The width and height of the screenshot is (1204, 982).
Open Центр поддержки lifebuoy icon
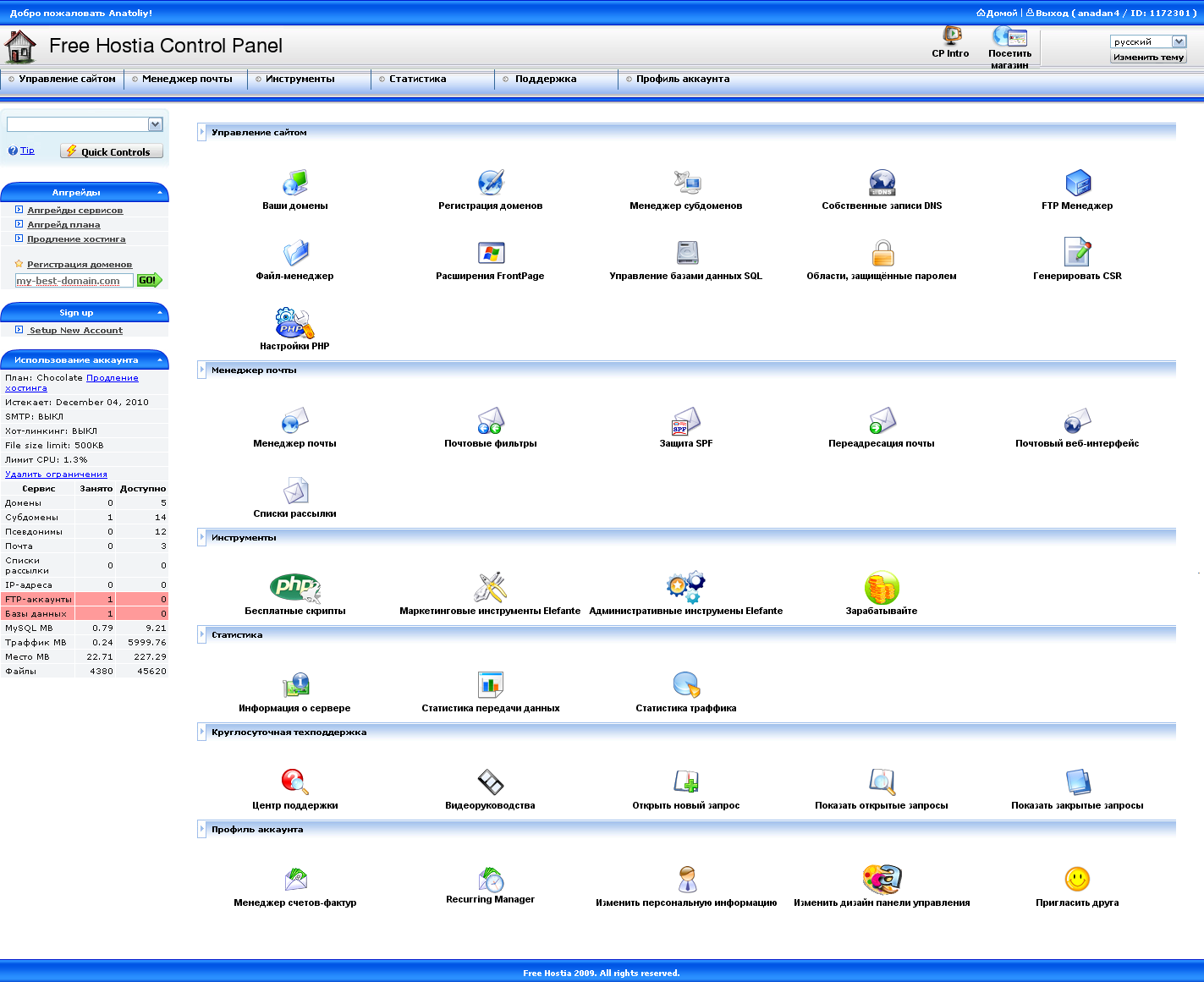(x=294, y=782)
